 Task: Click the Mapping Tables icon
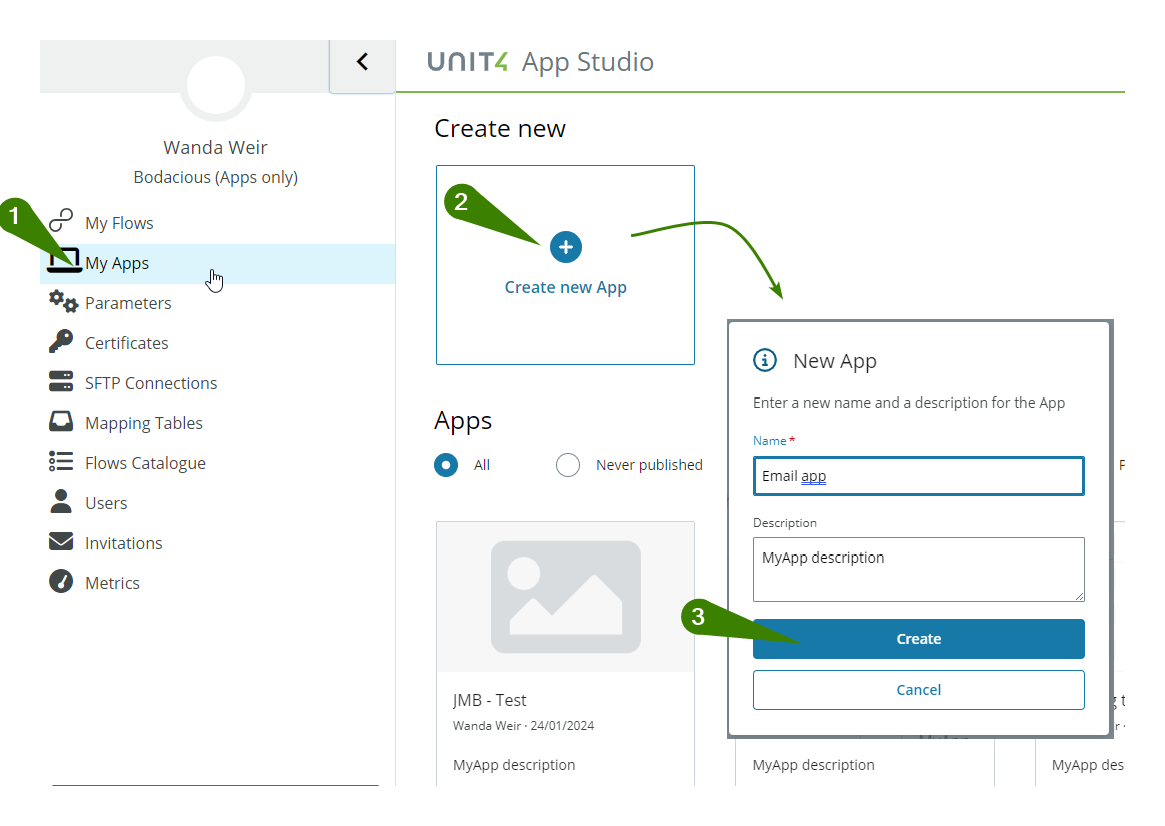pos(62,422)
